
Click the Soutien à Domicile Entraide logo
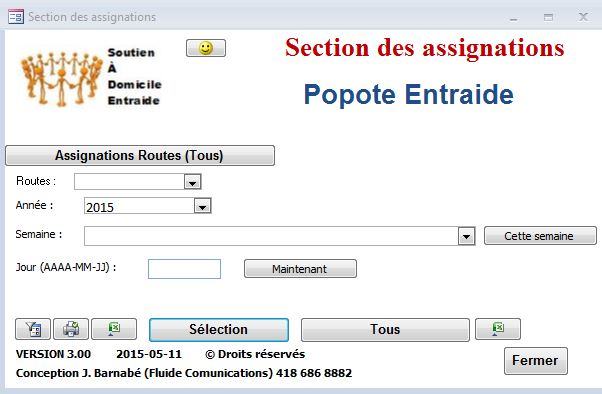point(91,77)
